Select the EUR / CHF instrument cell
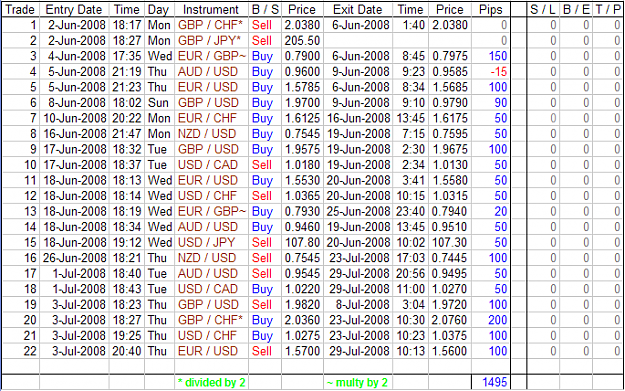The width and height of the screenshot is (625, 391). [207, 118]
